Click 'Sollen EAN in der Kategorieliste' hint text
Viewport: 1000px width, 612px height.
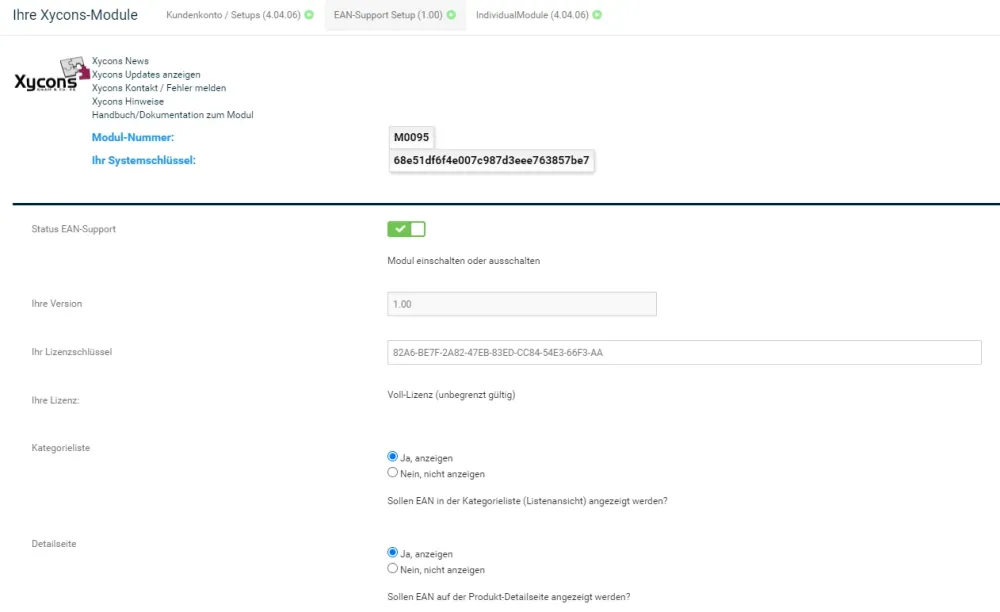click(x=527, y=501)
